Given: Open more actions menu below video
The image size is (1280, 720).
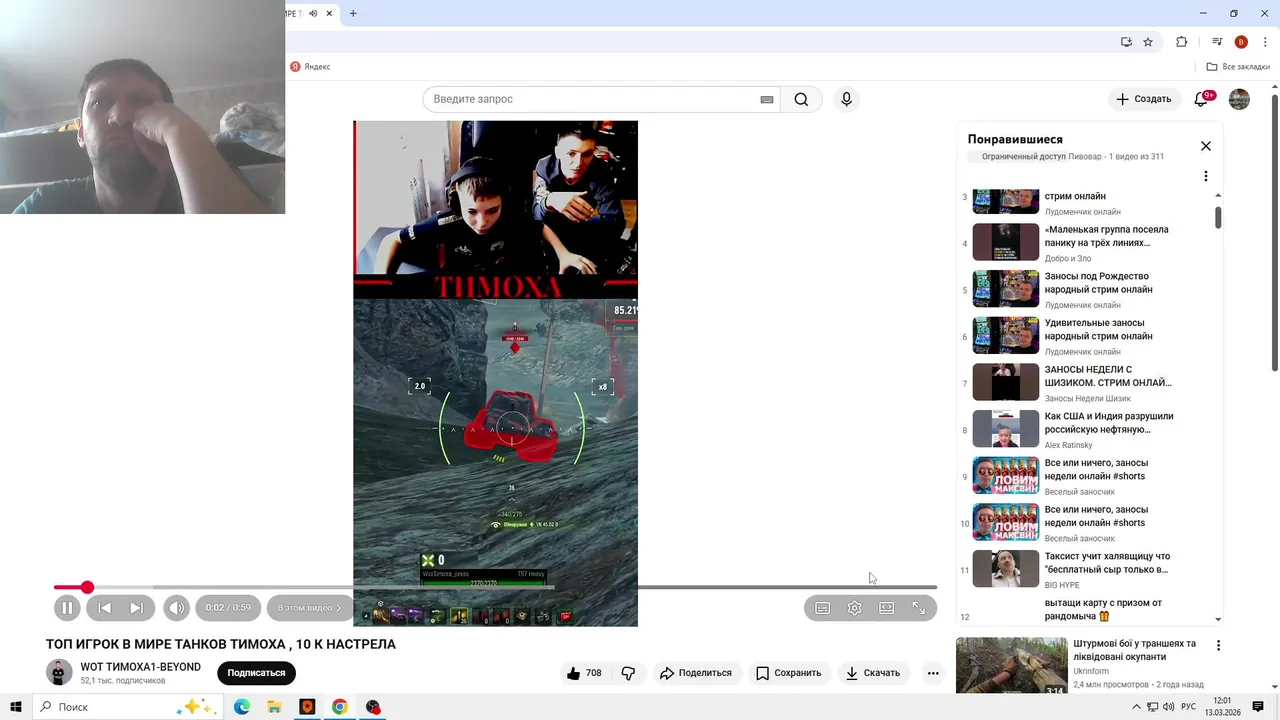Looking at the screenshot, I should tap(933, 673).
